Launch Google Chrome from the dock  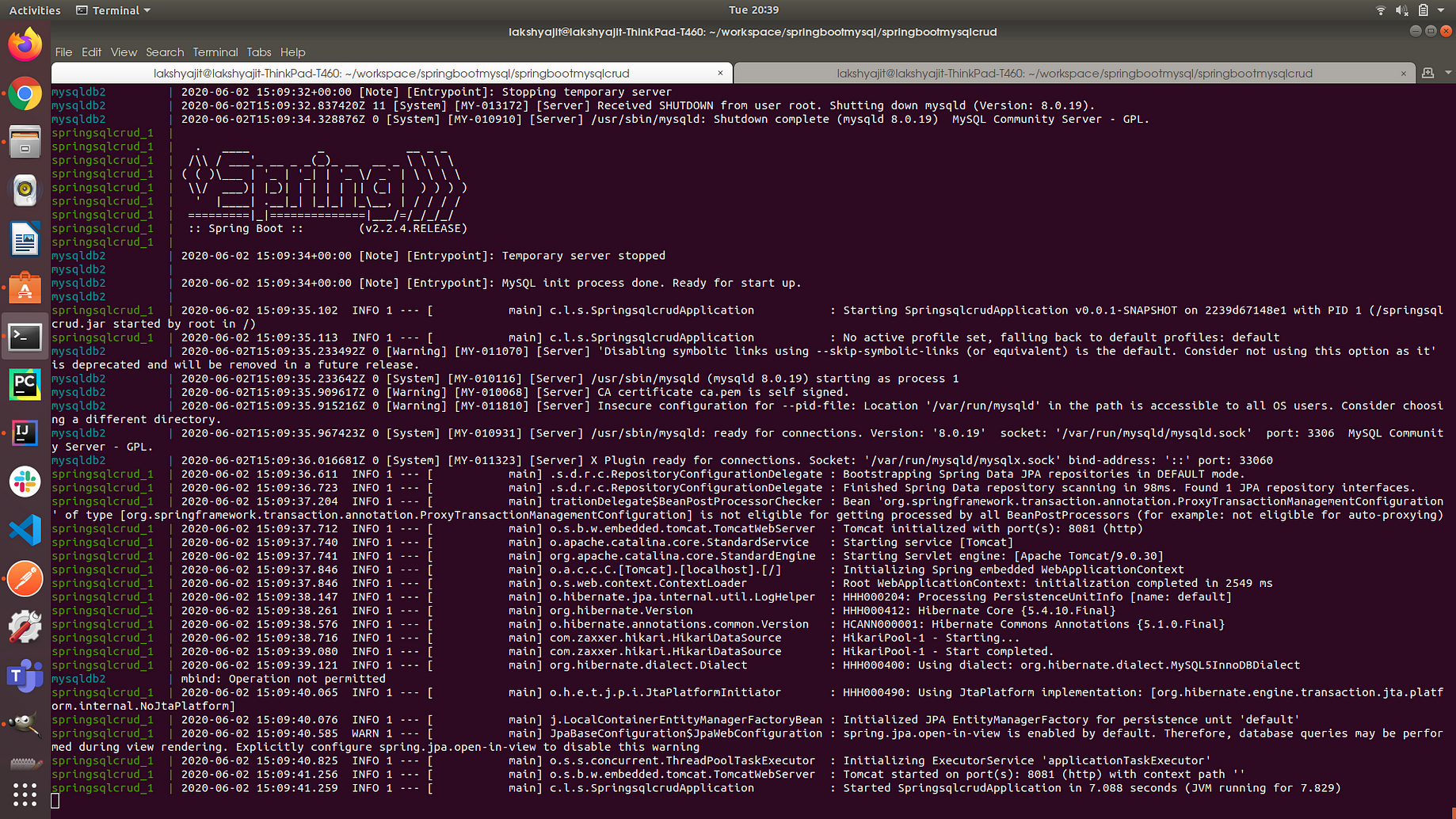pyautogui.click(x=25, y=93)
